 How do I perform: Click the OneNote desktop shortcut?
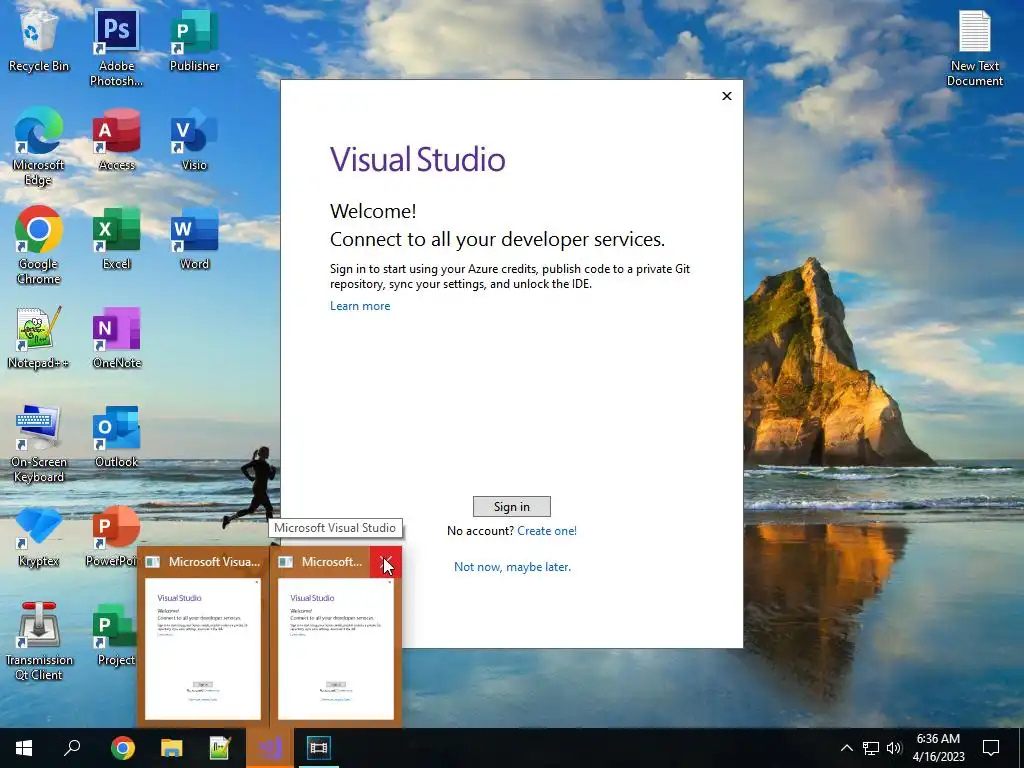tap(116, 338)
